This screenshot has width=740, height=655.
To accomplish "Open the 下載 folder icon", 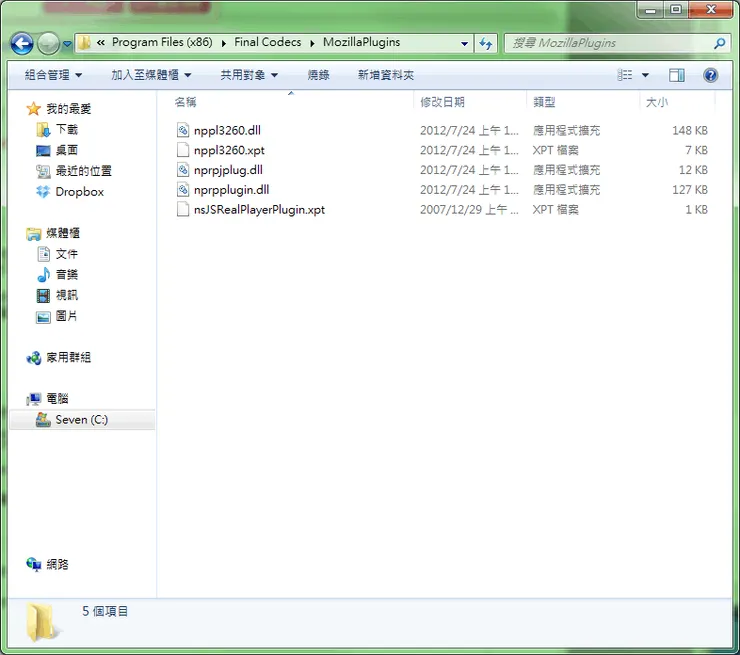I will click(x=43, y=129).
